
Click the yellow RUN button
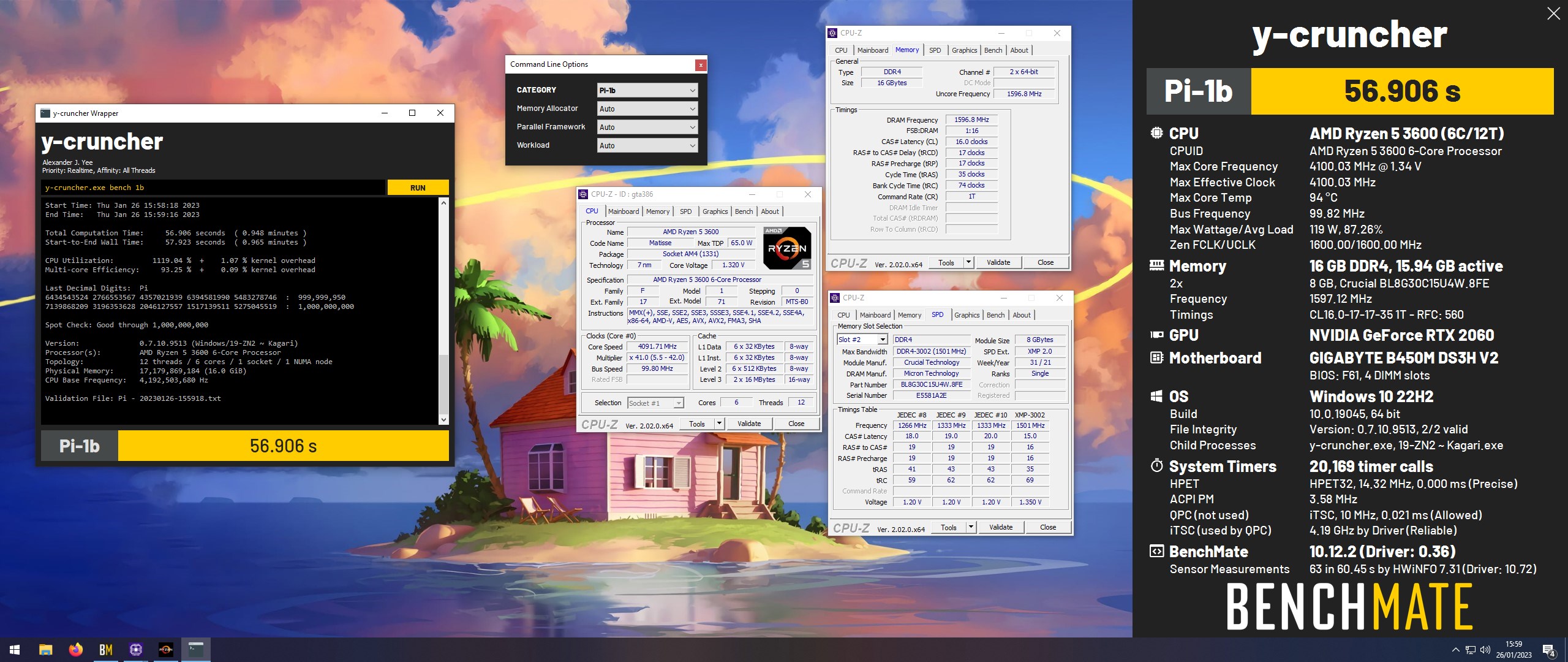coord(418,188)
